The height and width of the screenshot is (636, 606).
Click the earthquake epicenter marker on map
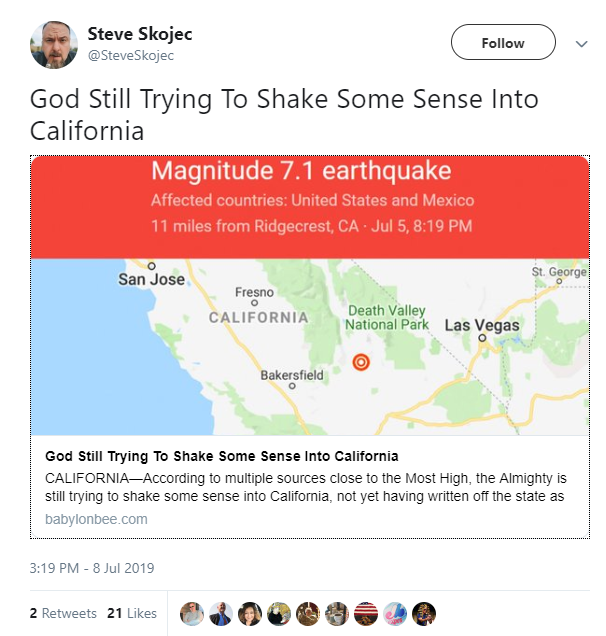coord(362,362)
